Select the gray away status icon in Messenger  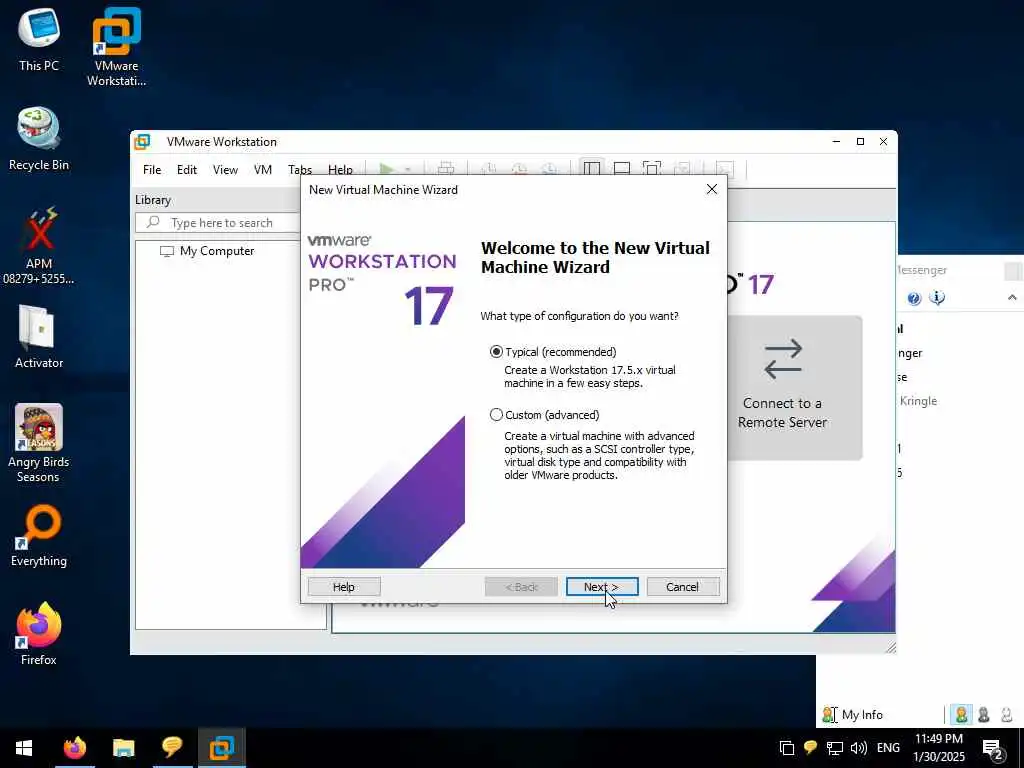tap(984, 714)
